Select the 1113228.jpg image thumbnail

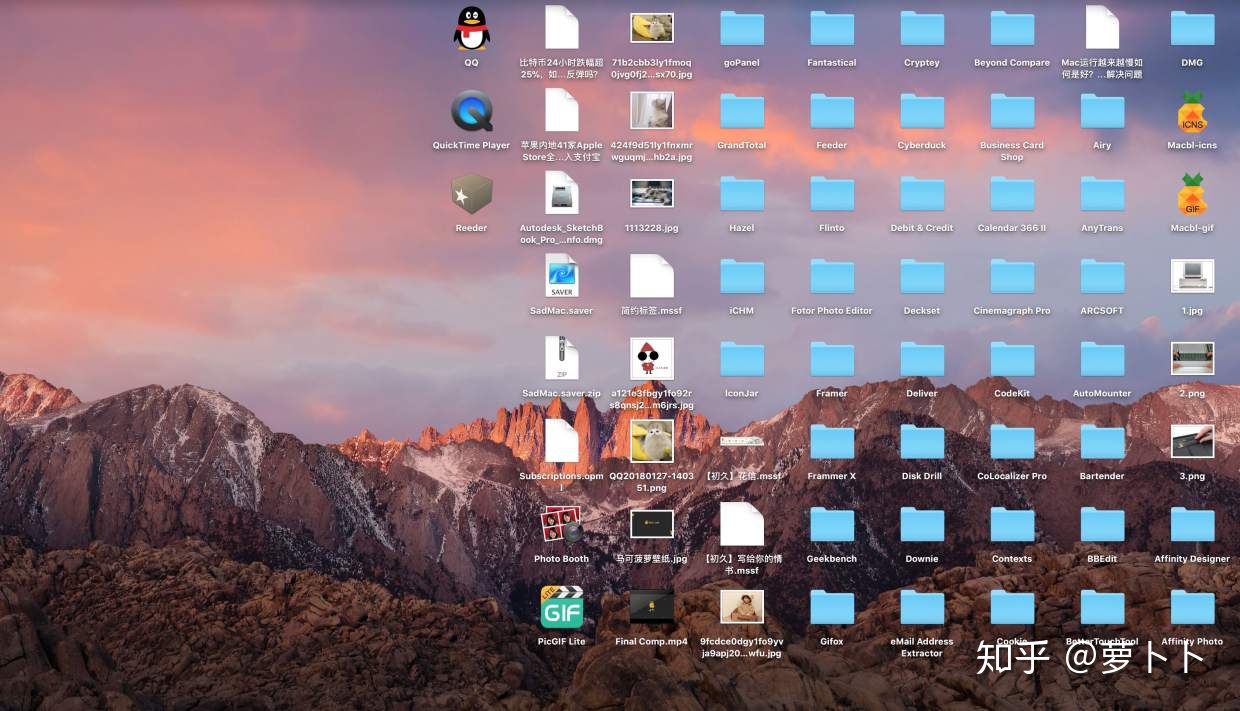652,193
